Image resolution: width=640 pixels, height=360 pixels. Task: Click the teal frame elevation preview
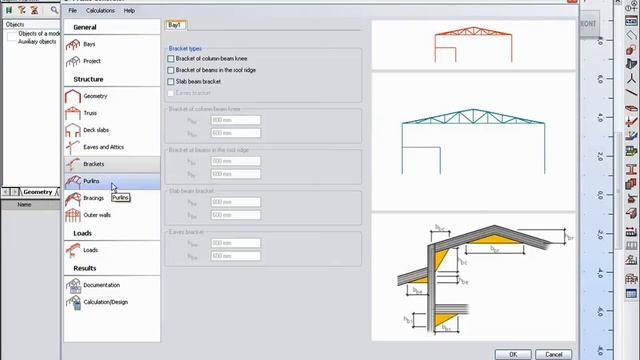[x=473, y=141]
